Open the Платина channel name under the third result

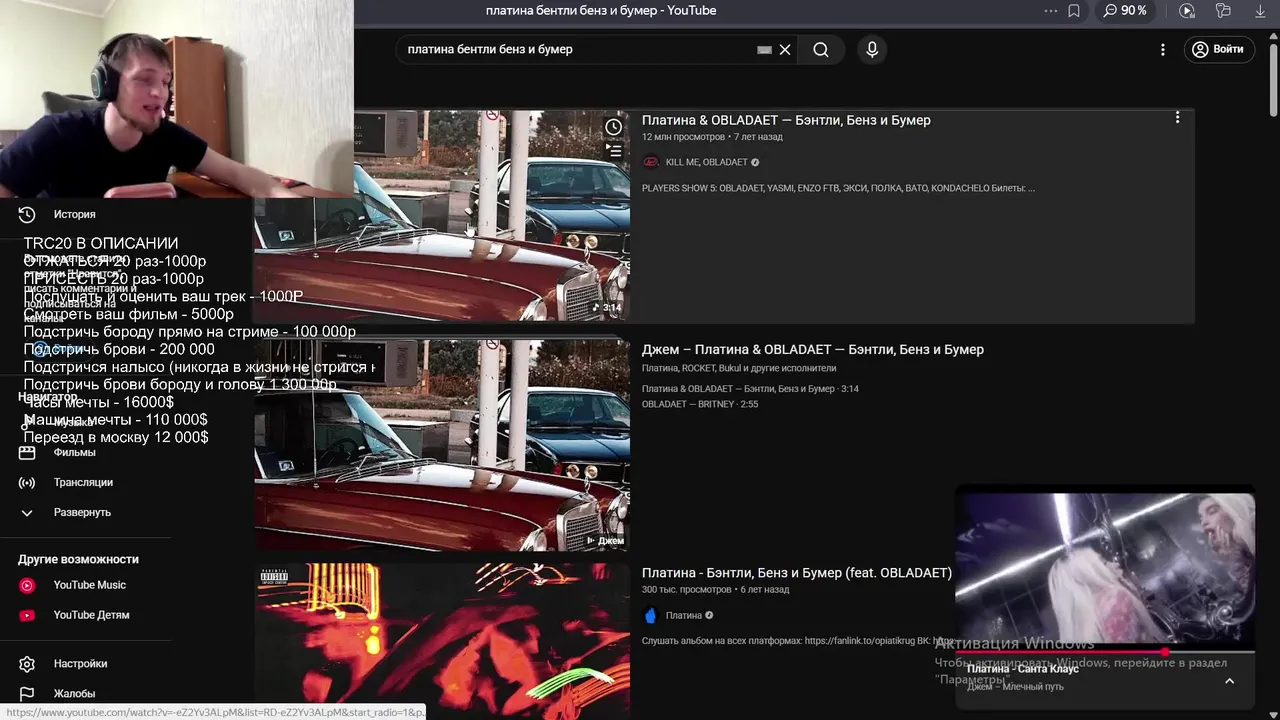click(x=683, y=616)
